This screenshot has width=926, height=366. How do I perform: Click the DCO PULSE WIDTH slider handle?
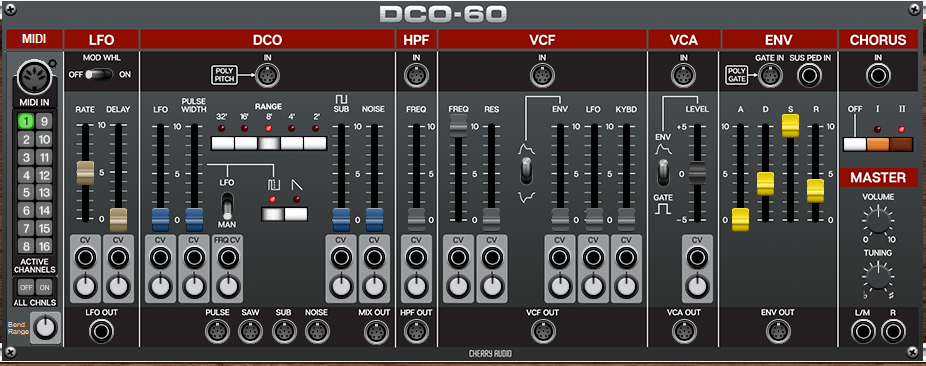[x=194, y=220]
